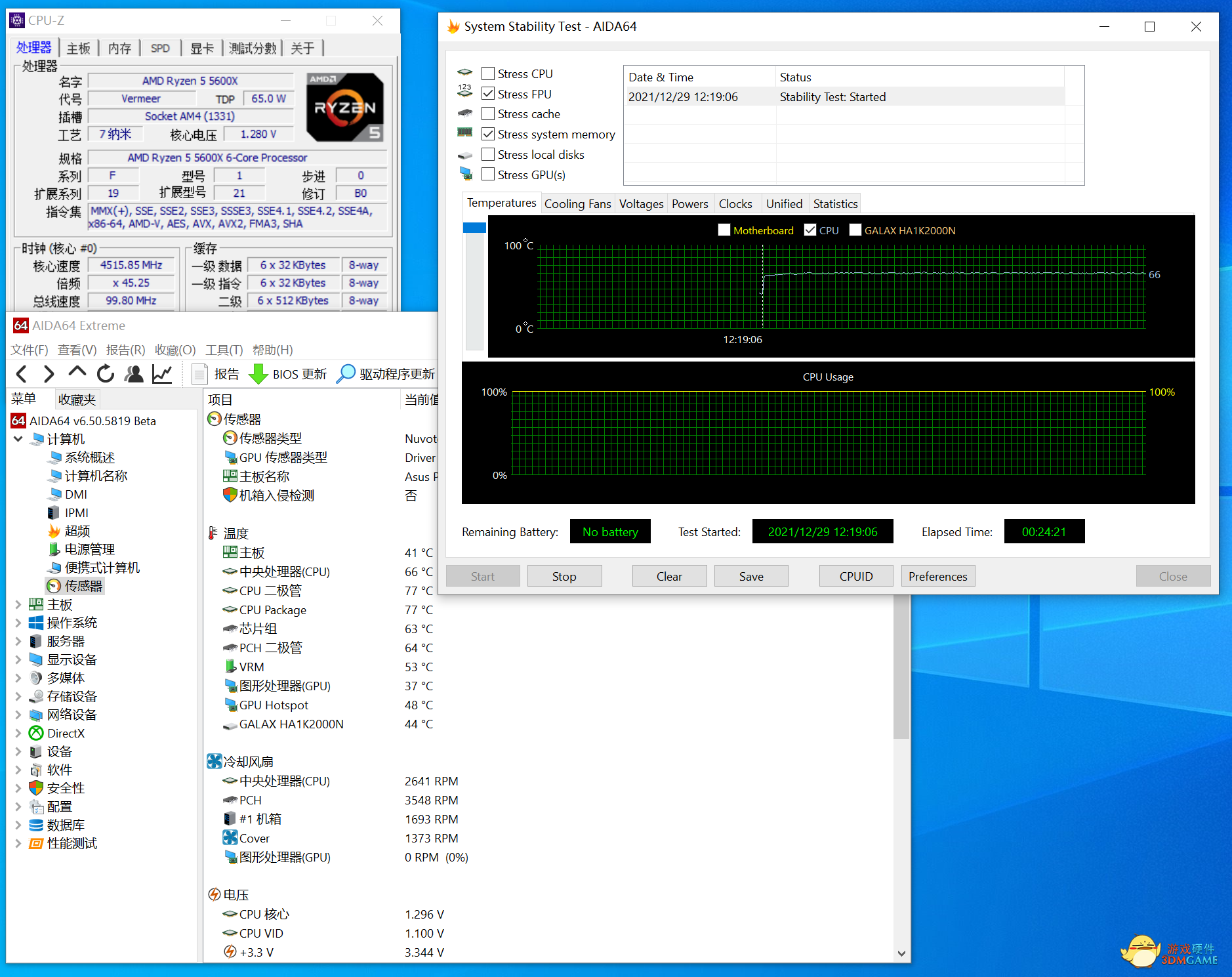Click the forward arrow in AIDA64 toolbar

coord(49,374)
